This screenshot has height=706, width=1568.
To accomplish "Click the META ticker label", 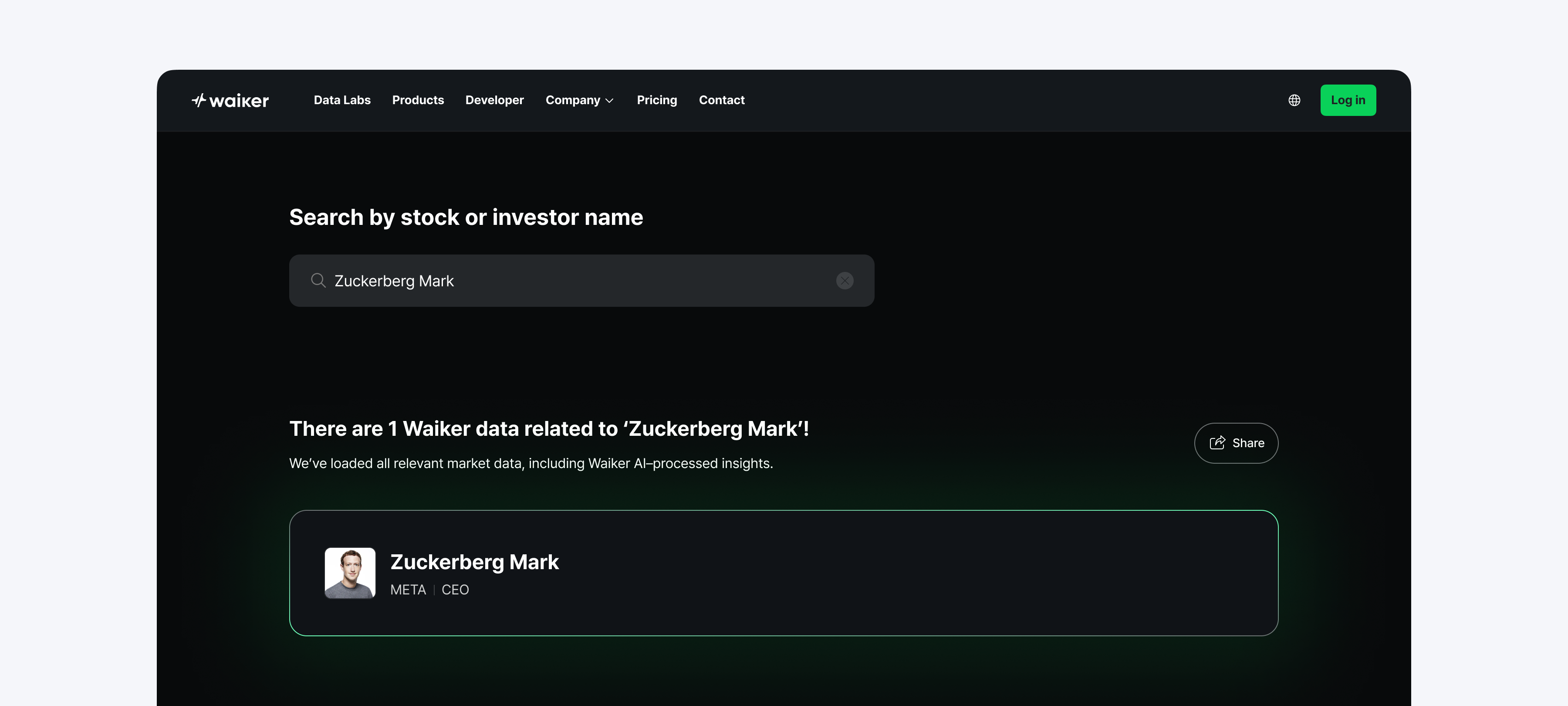I will click(408, 590).
